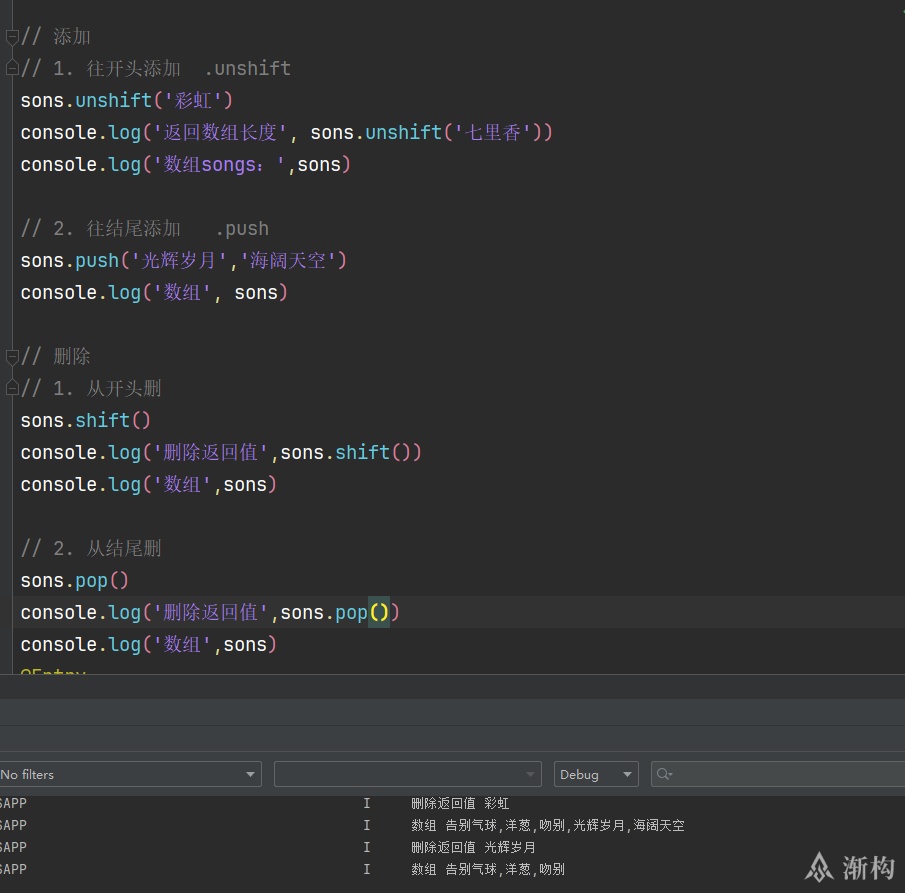Click the highlighted parentheses after sons.pop

coord(379,612)
